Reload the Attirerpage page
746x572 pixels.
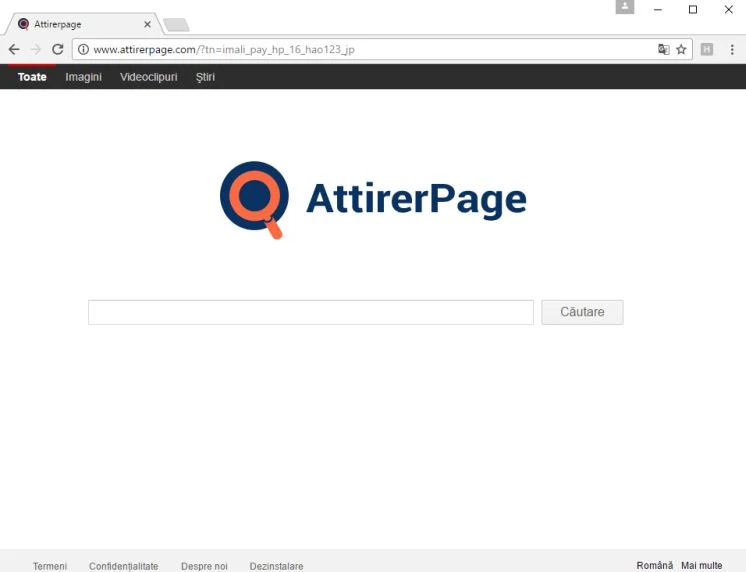pos(58,49)
